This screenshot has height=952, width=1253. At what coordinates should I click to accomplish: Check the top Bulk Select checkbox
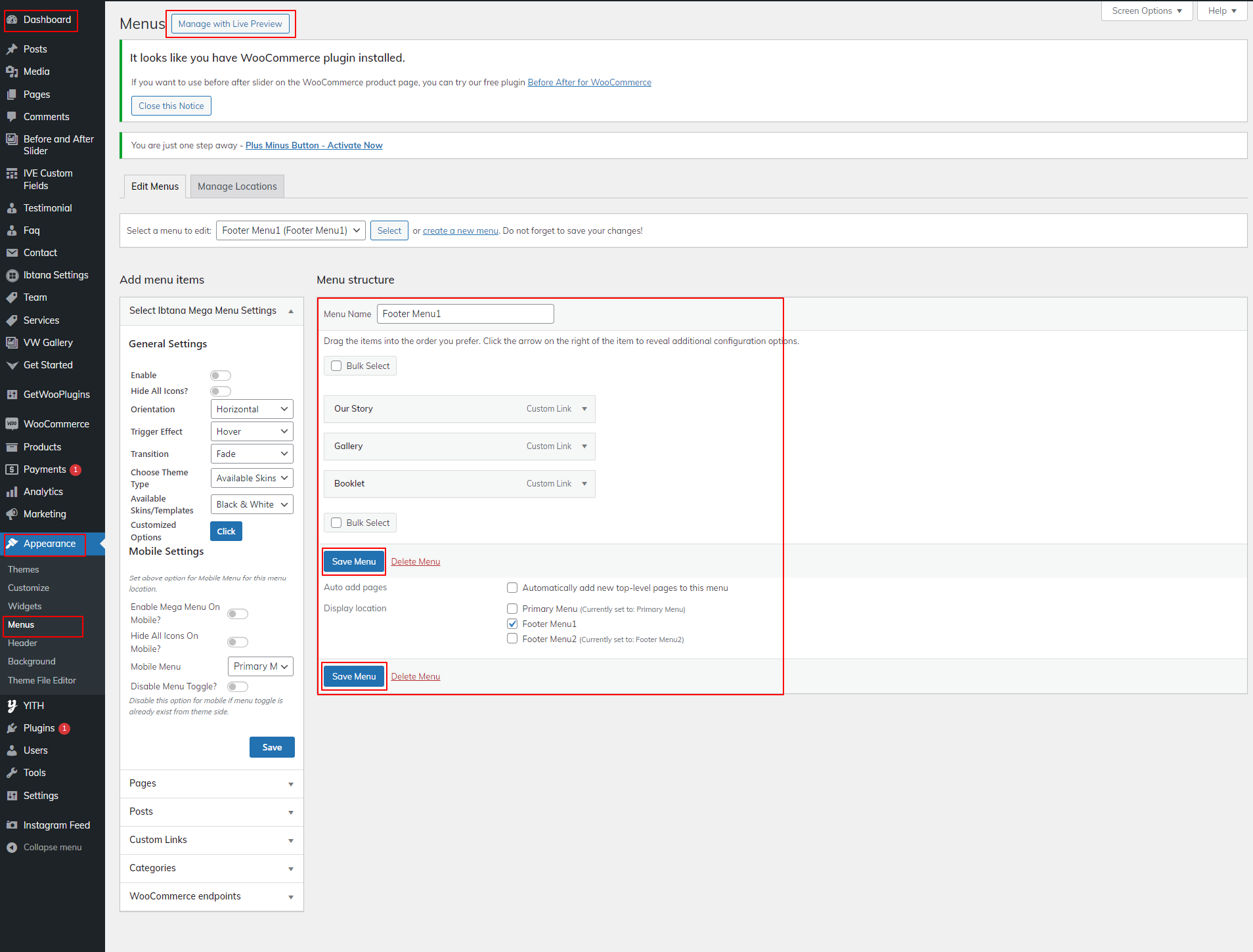coord(336,366)
